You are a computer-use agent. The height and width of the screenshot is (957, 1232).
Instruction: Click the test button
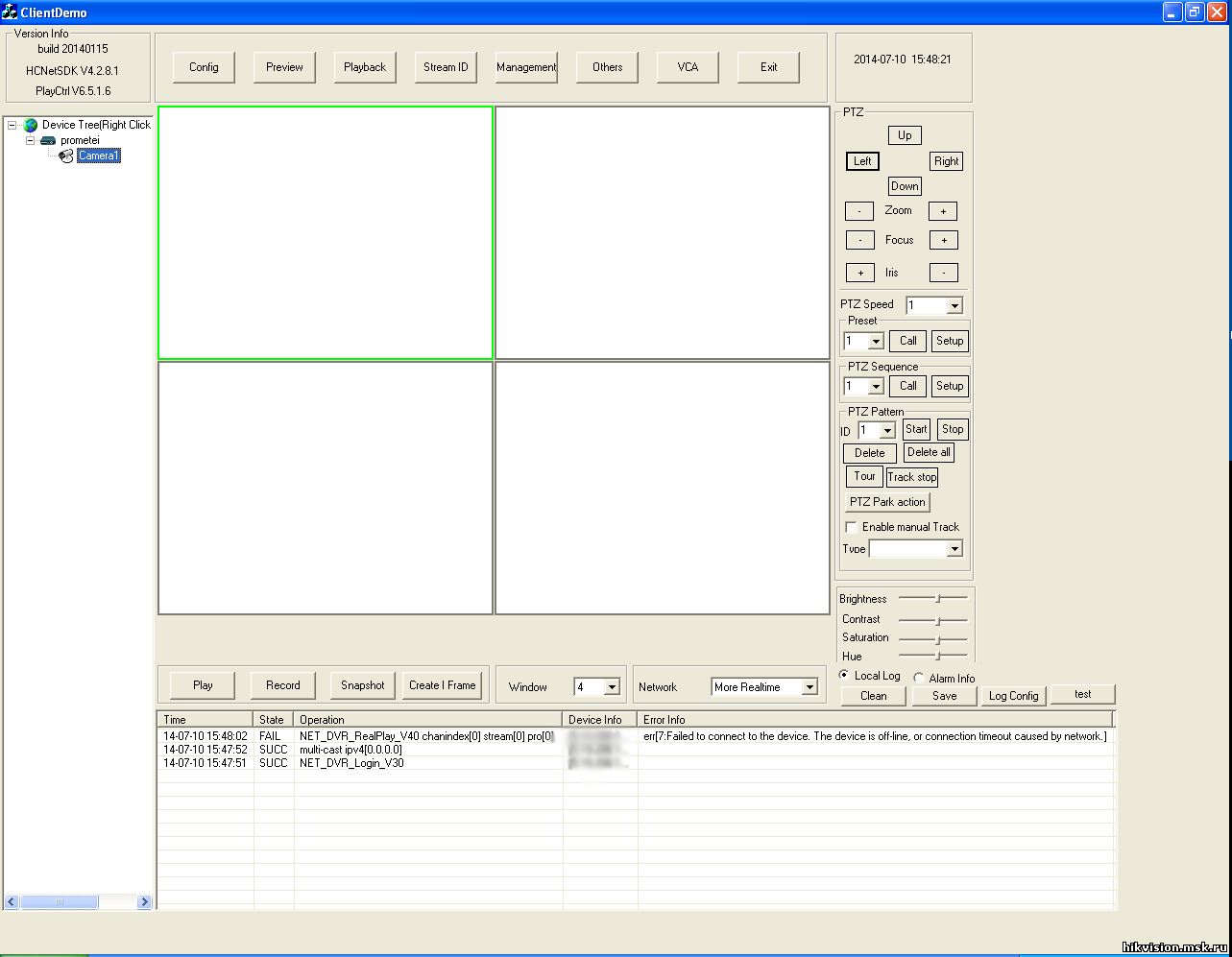1082,694
